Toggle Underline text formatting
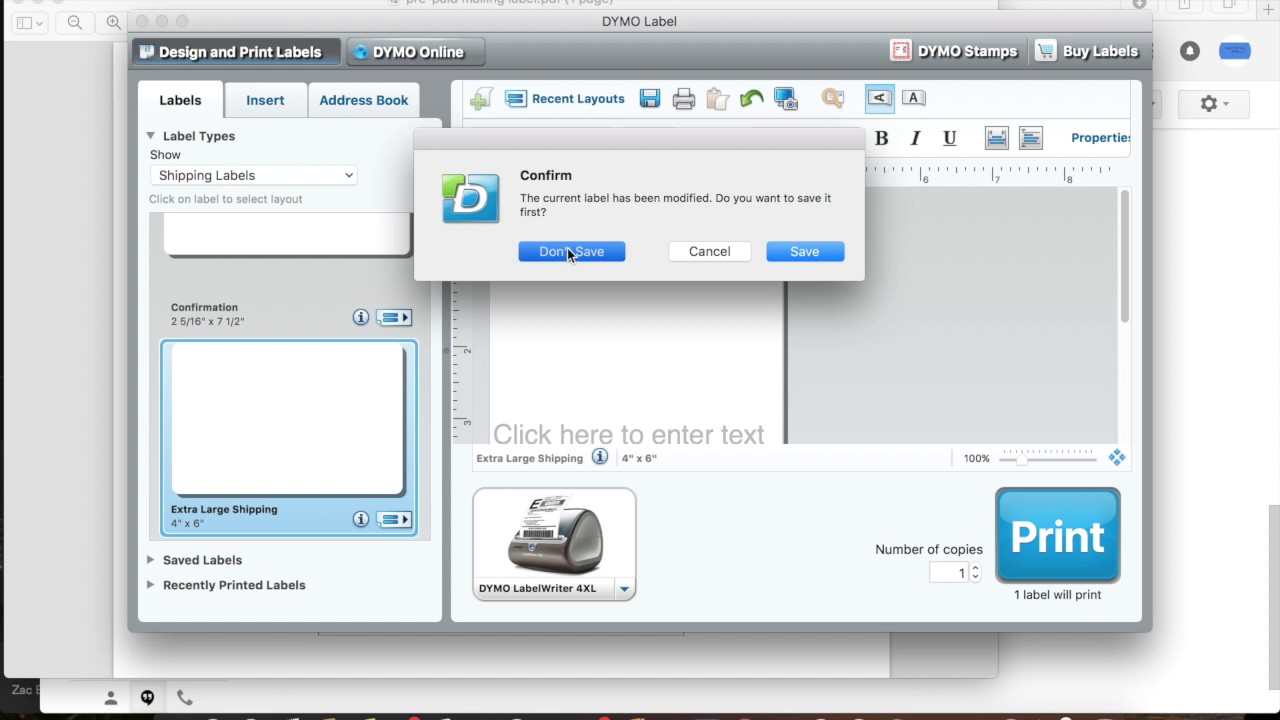Screen dimensions: 1280x720 coord(949,138)
